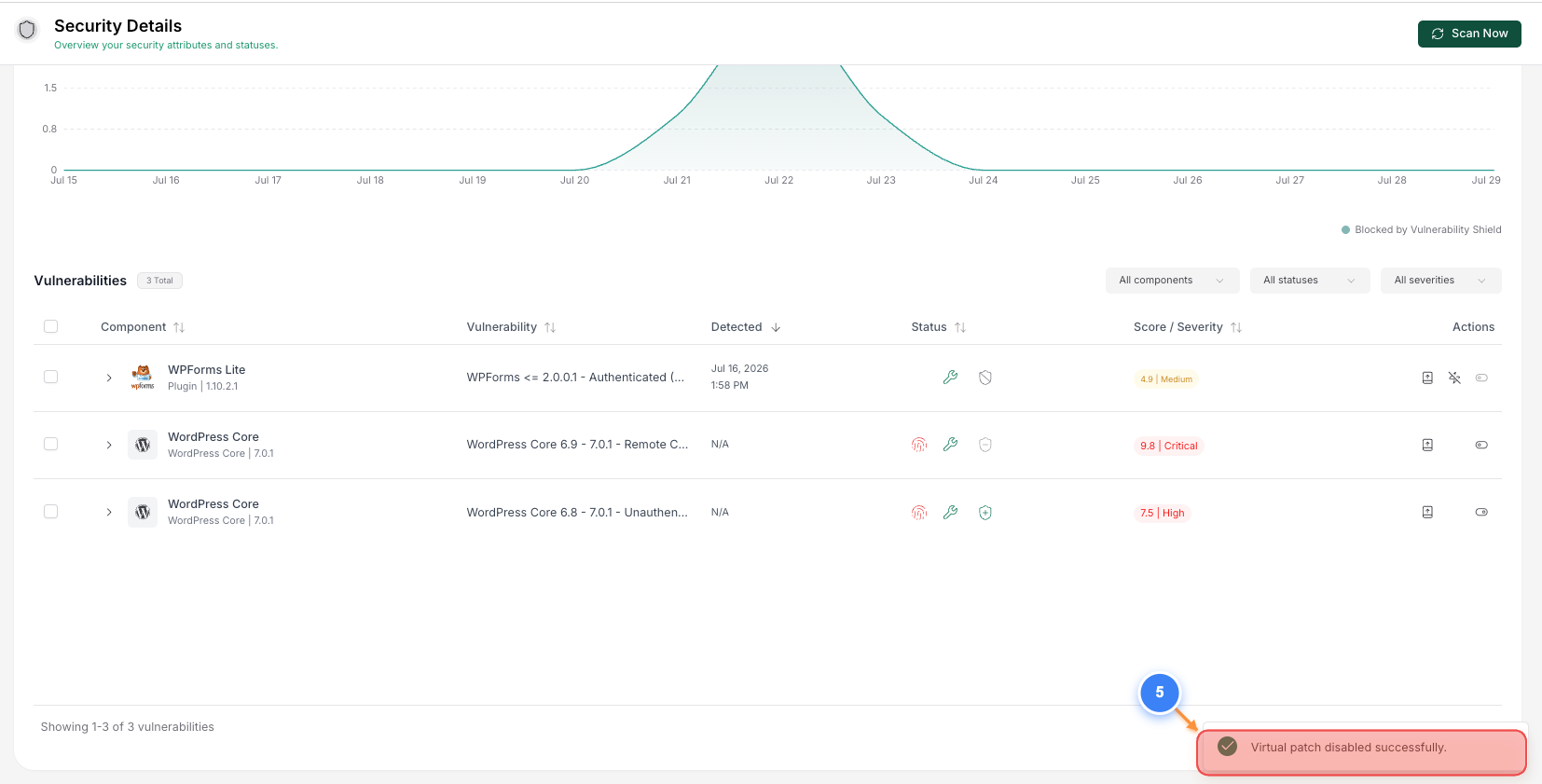1542x784 pixels.
Task: Toggle virtual patch switch in Critical row
Action: (1481, 445)
